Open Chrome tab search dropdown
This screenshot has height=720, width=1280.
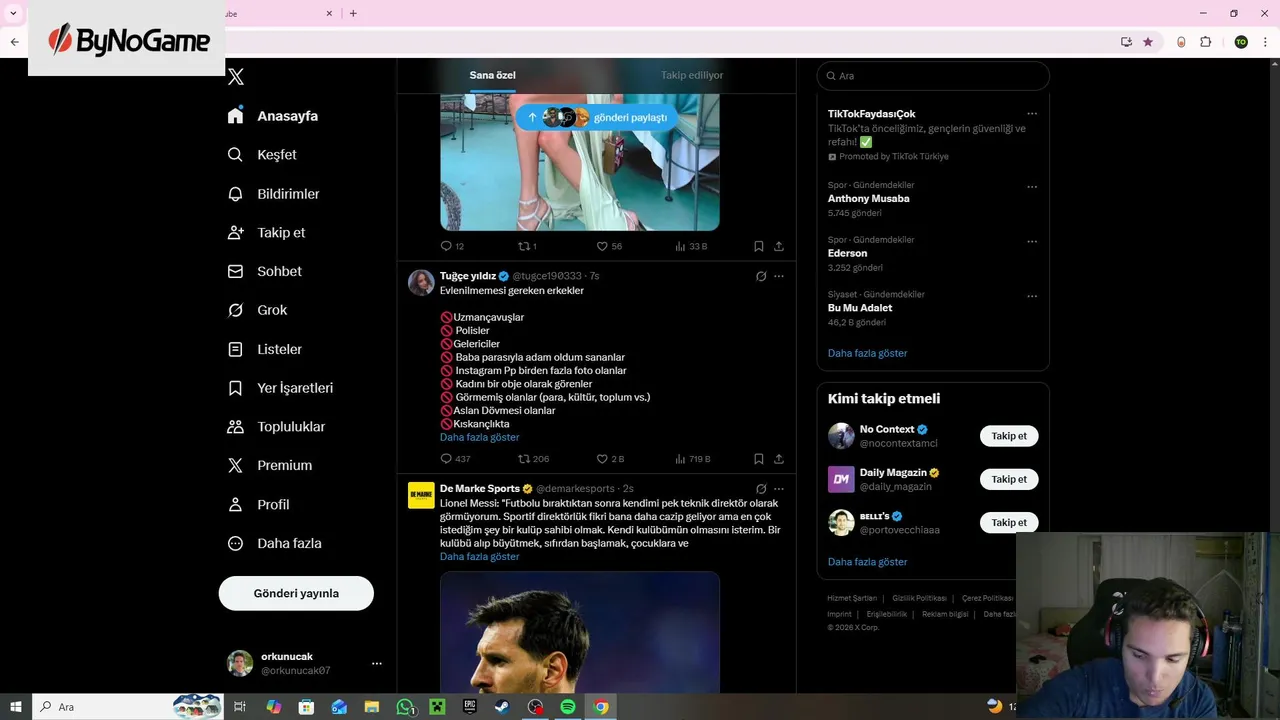14,13
